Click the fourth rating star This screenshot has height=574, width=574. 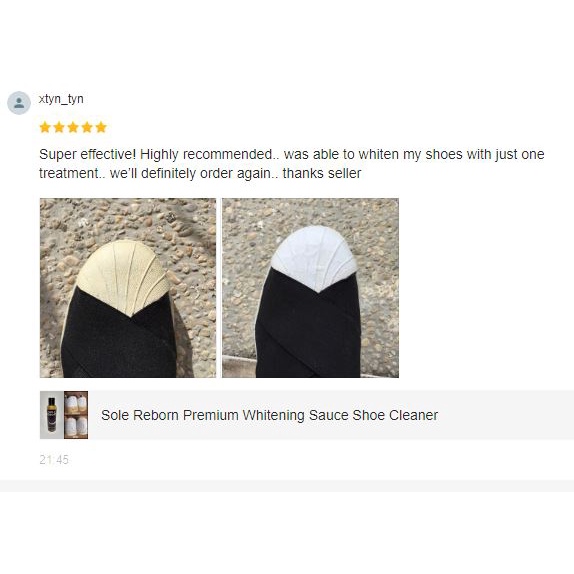[x=87, y=127]
